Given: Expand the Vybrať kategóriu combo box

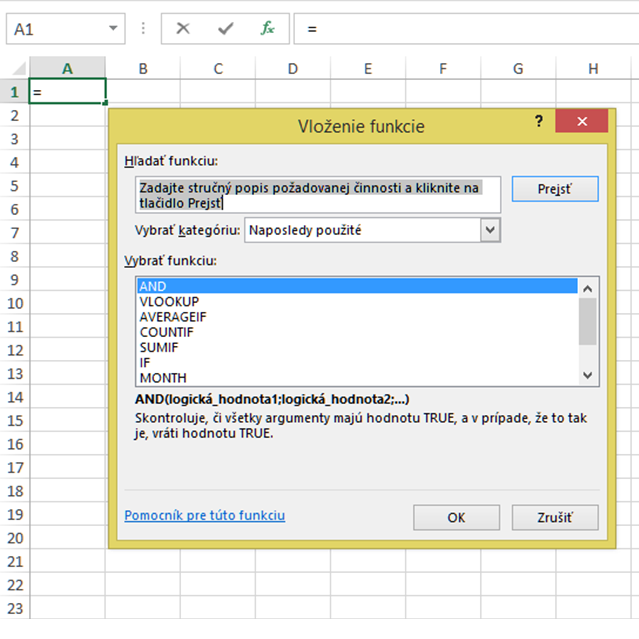Looking at the screenshot, I should click(490, 230).
